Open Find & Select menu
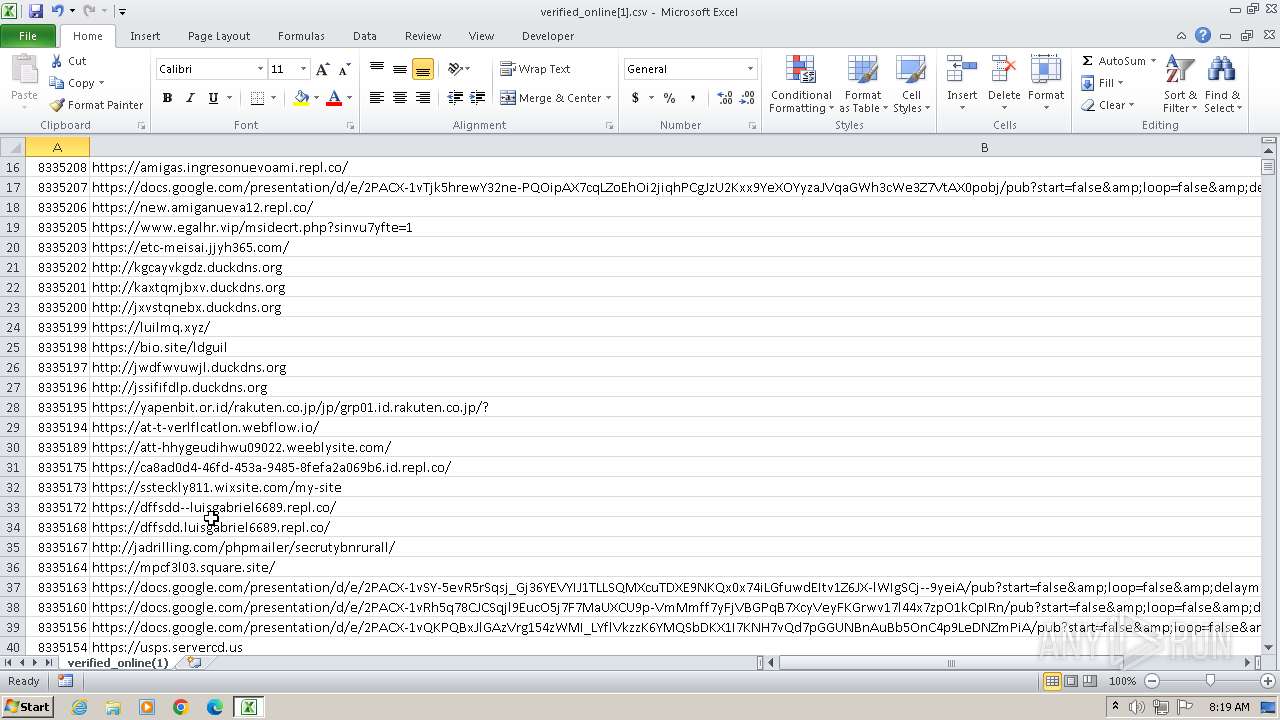Viewport: 1280px width, 720px height. pos(1222,85)
